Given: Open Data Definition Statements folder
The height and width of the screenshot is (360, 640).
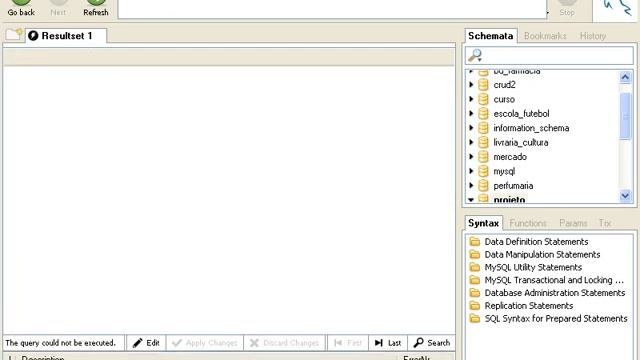Looking at the screenshot, I should [x=536, y=242].
